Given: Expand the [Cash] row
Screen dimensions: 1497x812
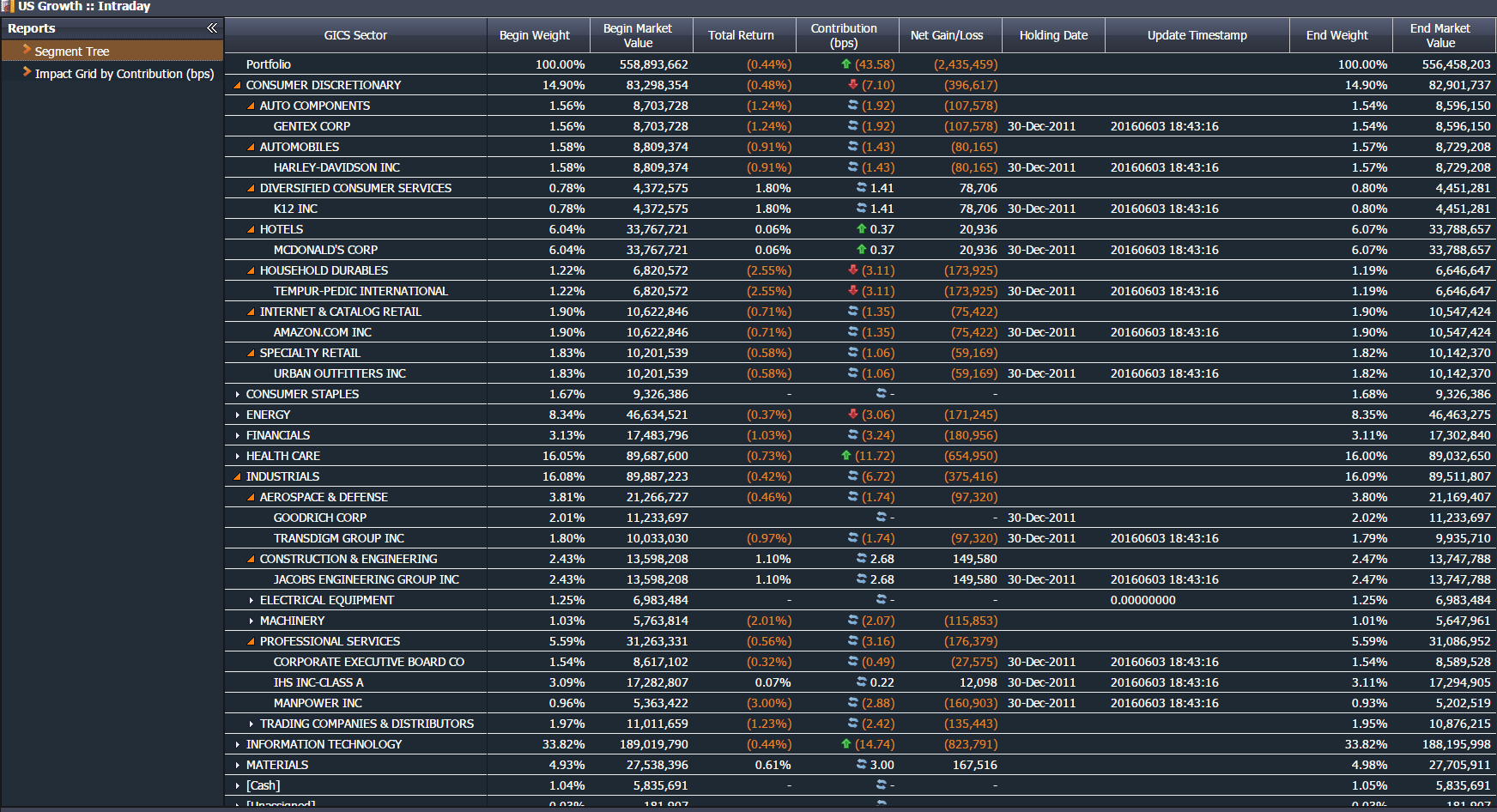Looking at the screenshot, I should 238,786.
